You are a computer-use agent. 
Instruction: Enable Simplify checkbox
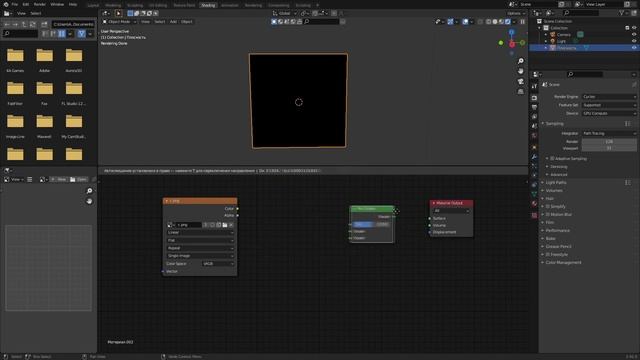point(548,207)
